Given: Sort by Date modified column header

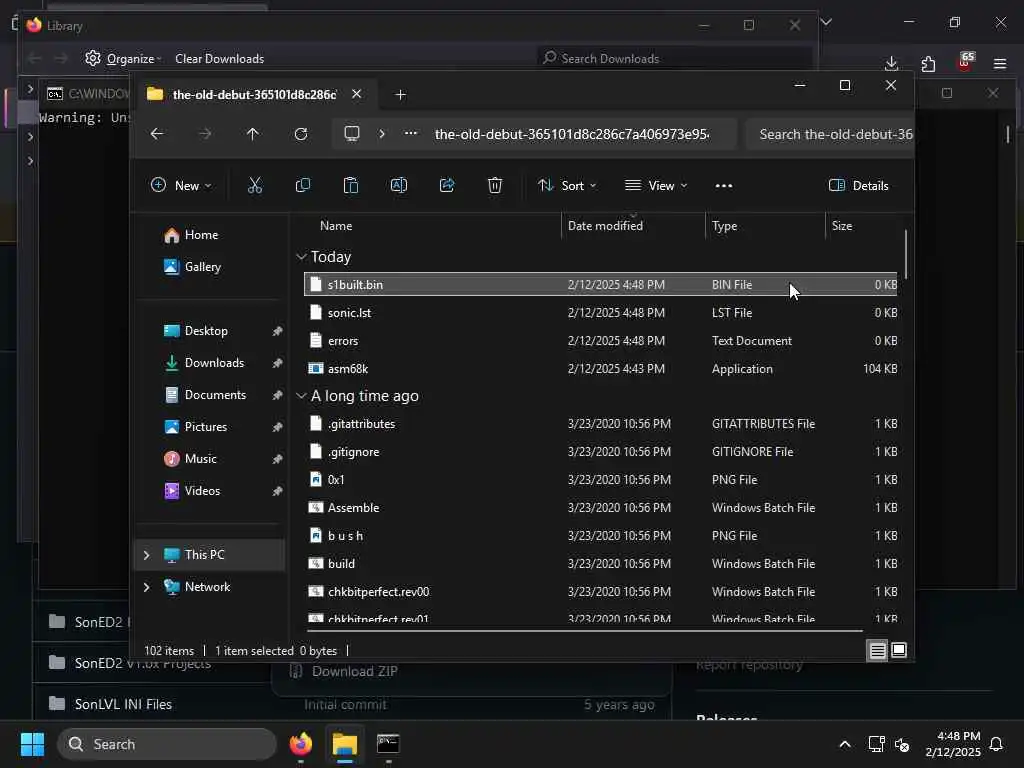Looking at the screenshot, I should point(605,226).
